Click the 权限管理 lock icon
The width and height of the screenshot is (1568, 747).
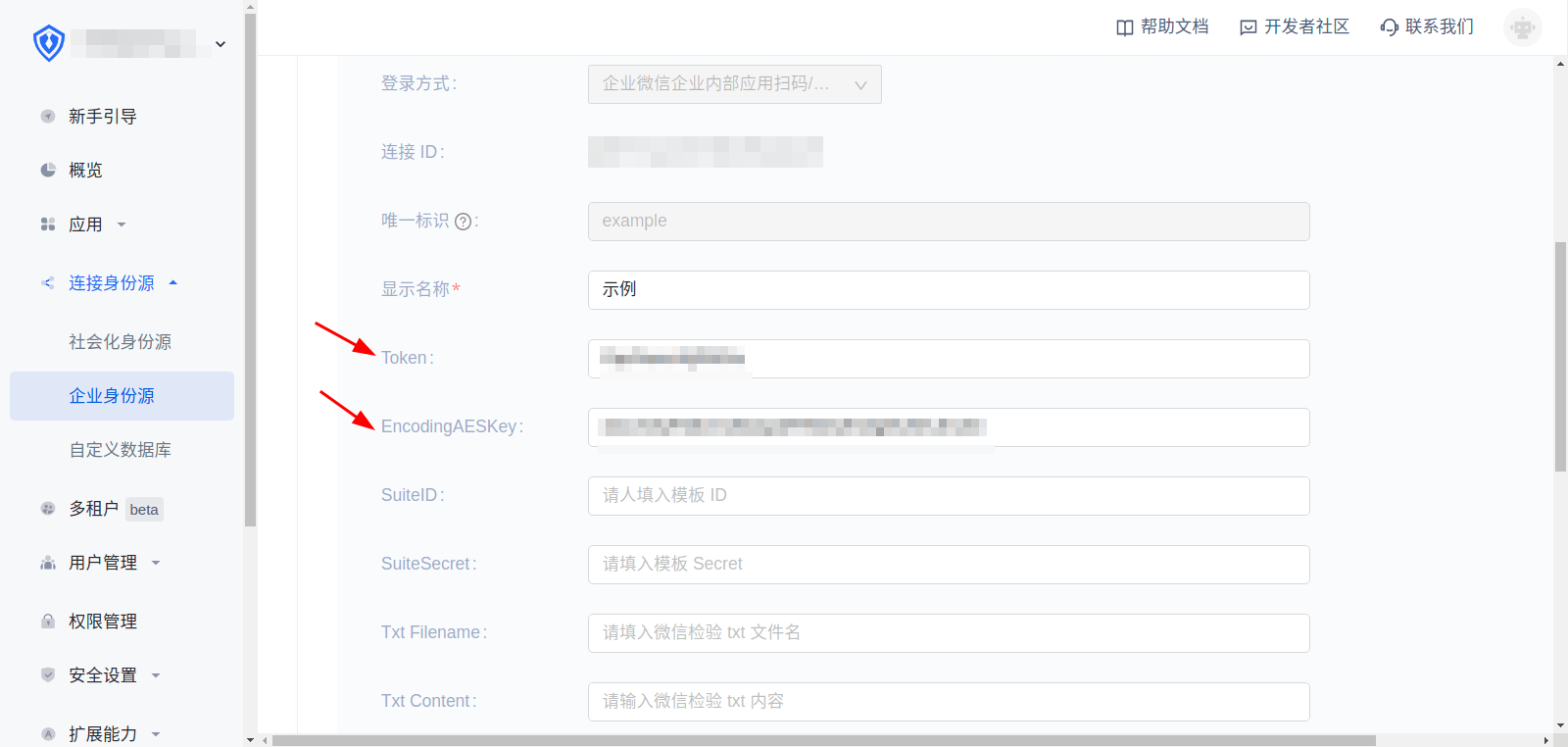coord(47,622)
